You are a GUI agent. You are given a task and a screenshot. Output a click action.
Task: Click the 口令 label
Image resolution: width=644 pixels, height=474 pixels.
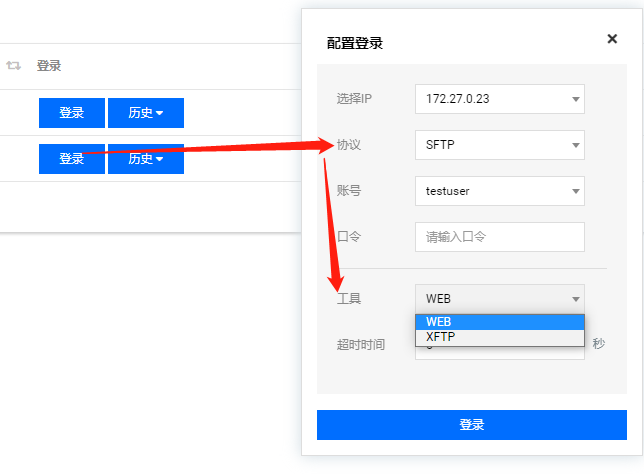[349, 237]
